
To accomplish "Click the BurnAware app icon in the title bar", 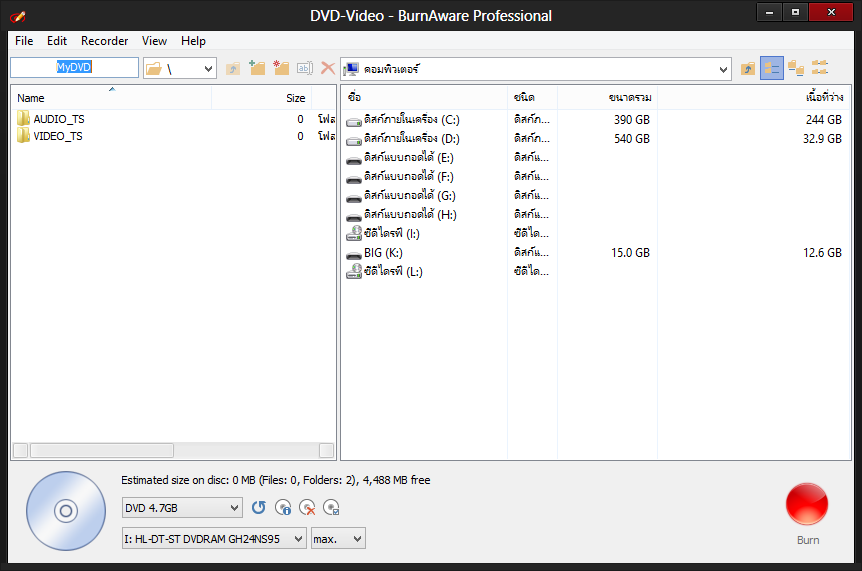I will (18, 16).
